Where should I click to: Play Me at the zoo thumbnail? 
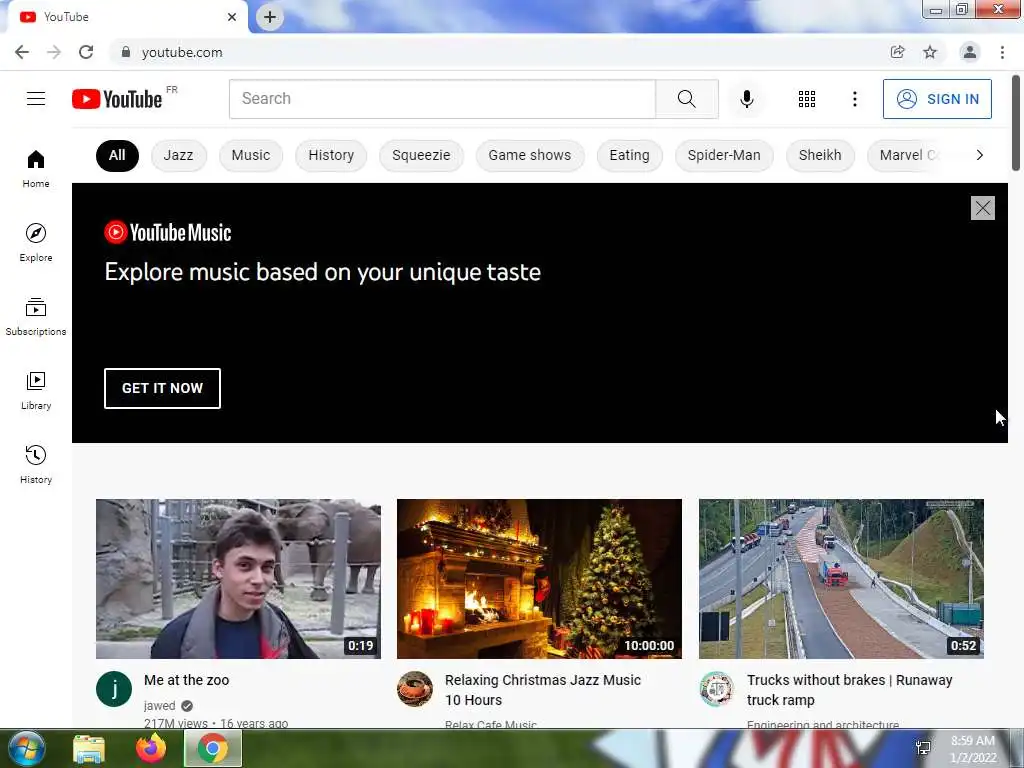238,579
